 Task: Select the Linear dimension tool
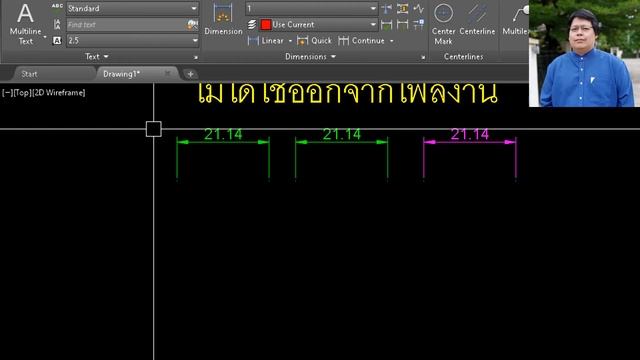(266, 40)
